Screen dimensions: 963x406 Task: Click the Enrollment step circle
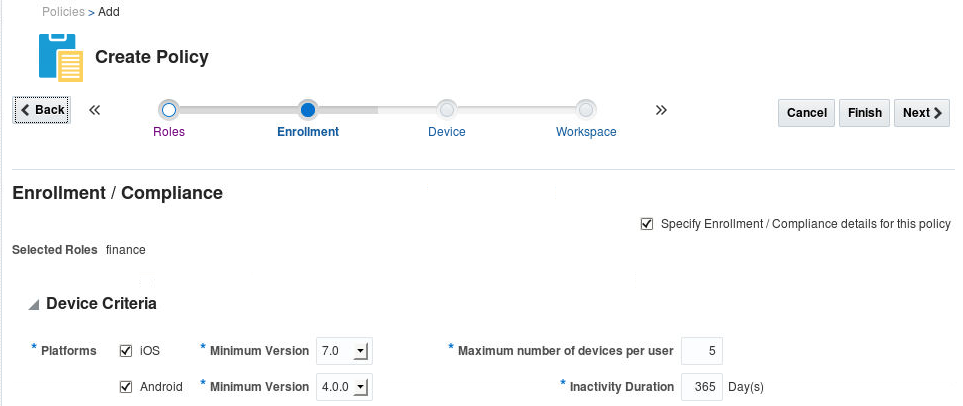tap(308, 110)
